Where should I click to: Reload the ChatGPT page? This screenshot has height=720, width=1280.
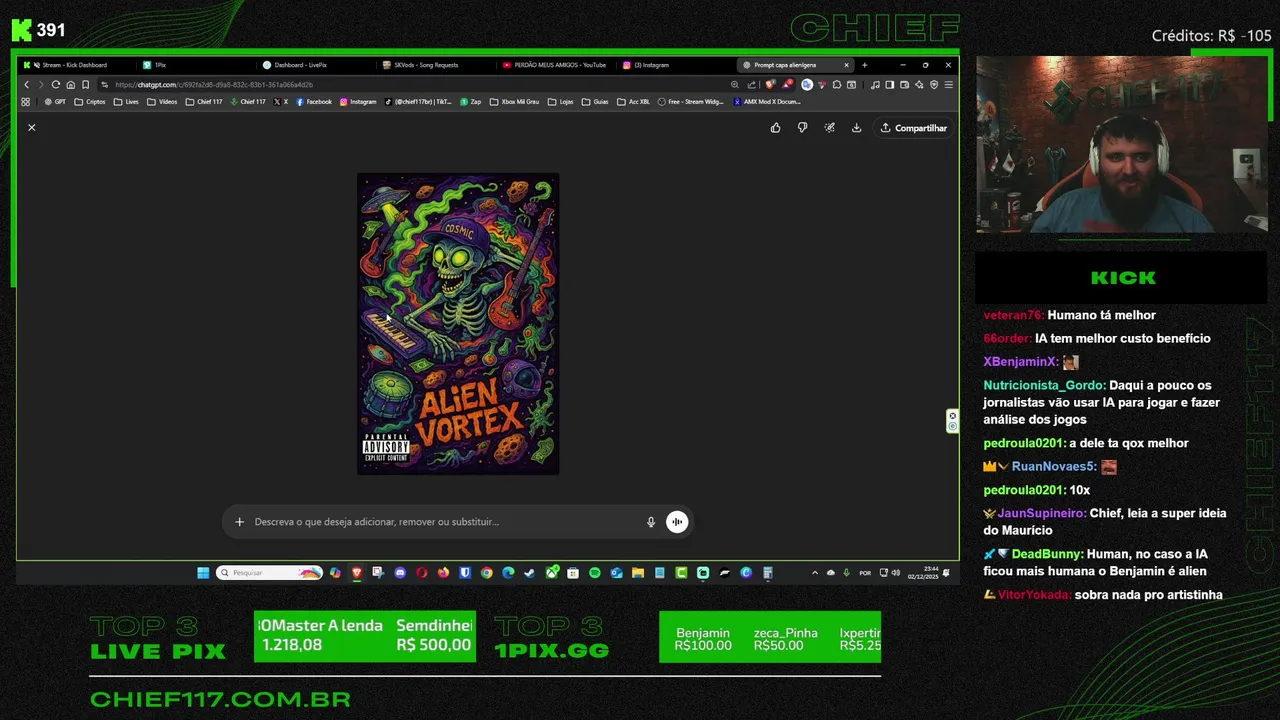coord(56,85)
